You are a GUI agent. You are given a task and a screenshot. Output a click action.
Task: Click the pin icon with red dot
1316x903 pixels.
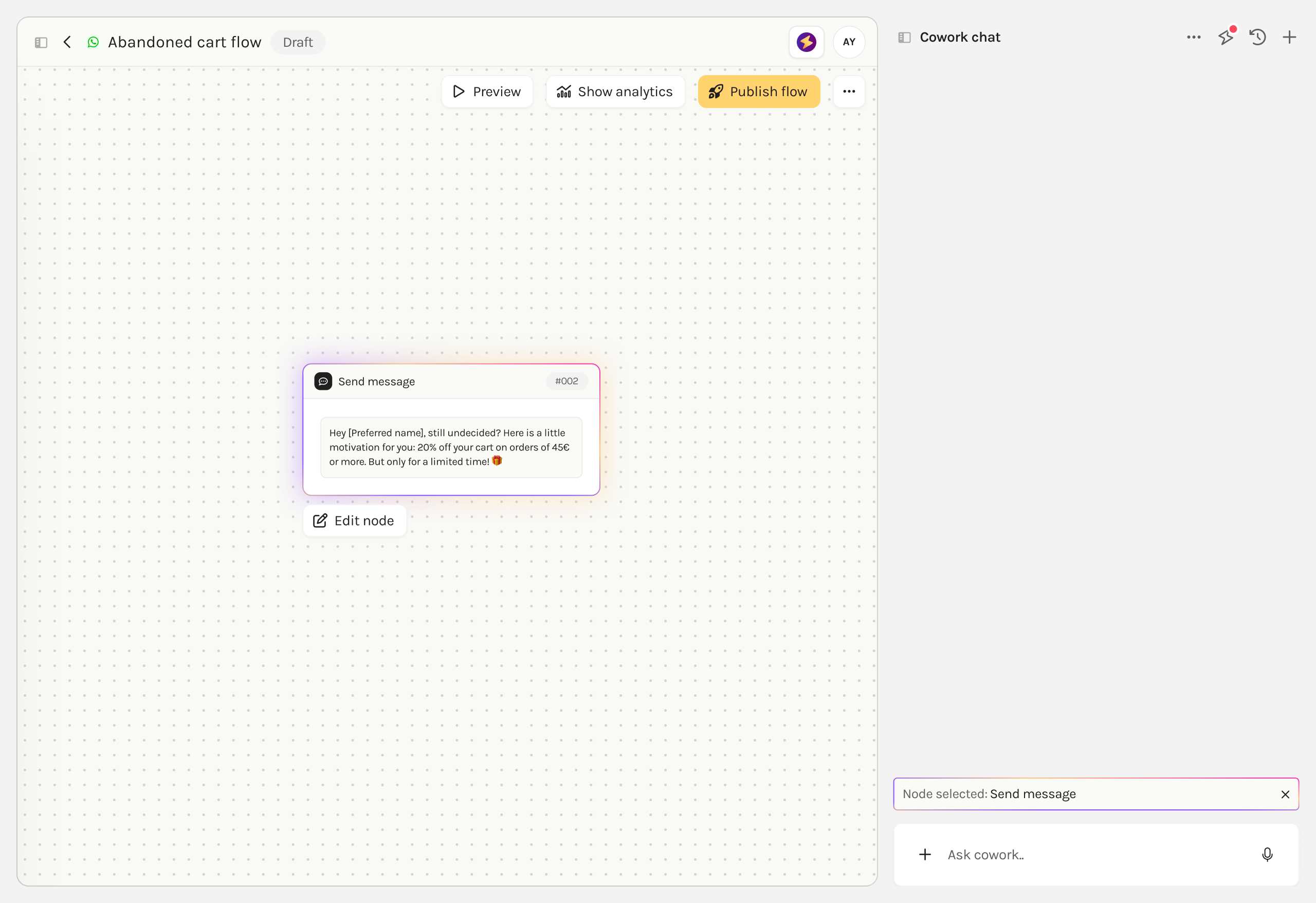click(1226, 38)
